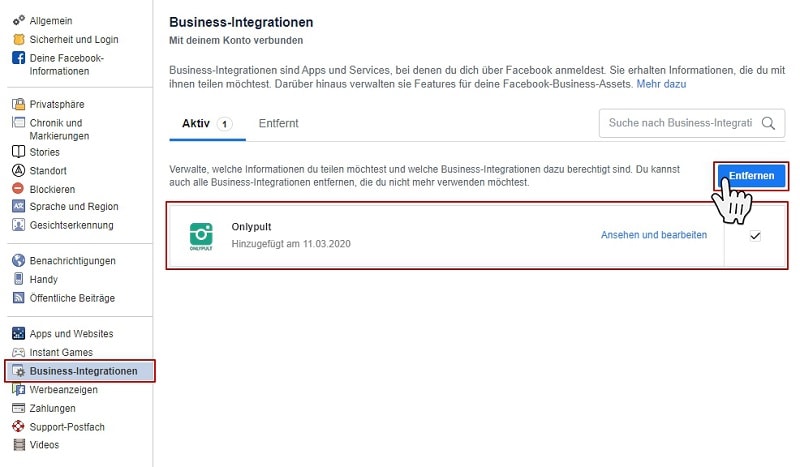Click the Zahlungen credit card icon
800x467 pixels.
tap(17, 408)
